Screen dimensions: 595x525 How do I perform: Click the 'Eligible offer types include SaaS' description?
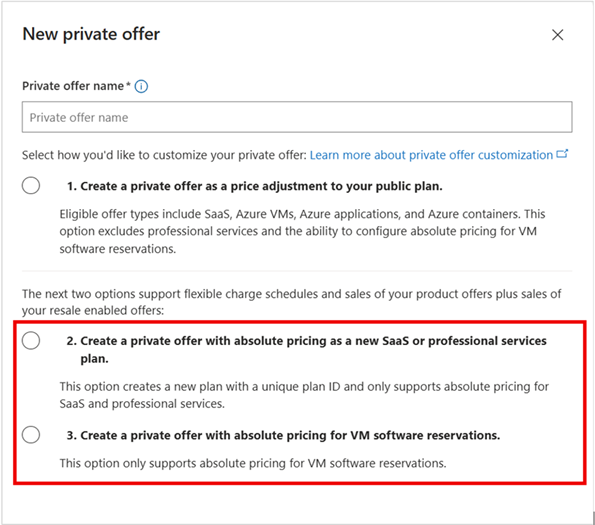pyautogui.click(x=302, y=231)
